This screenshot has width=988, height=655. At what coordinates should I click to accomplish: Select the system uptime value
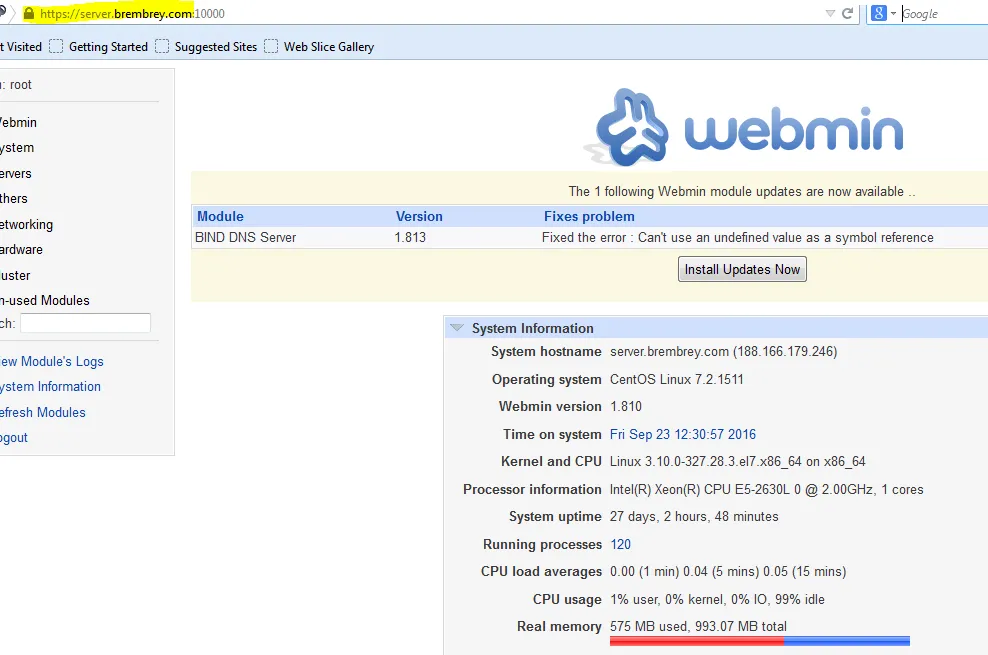(x=694, y=516)
